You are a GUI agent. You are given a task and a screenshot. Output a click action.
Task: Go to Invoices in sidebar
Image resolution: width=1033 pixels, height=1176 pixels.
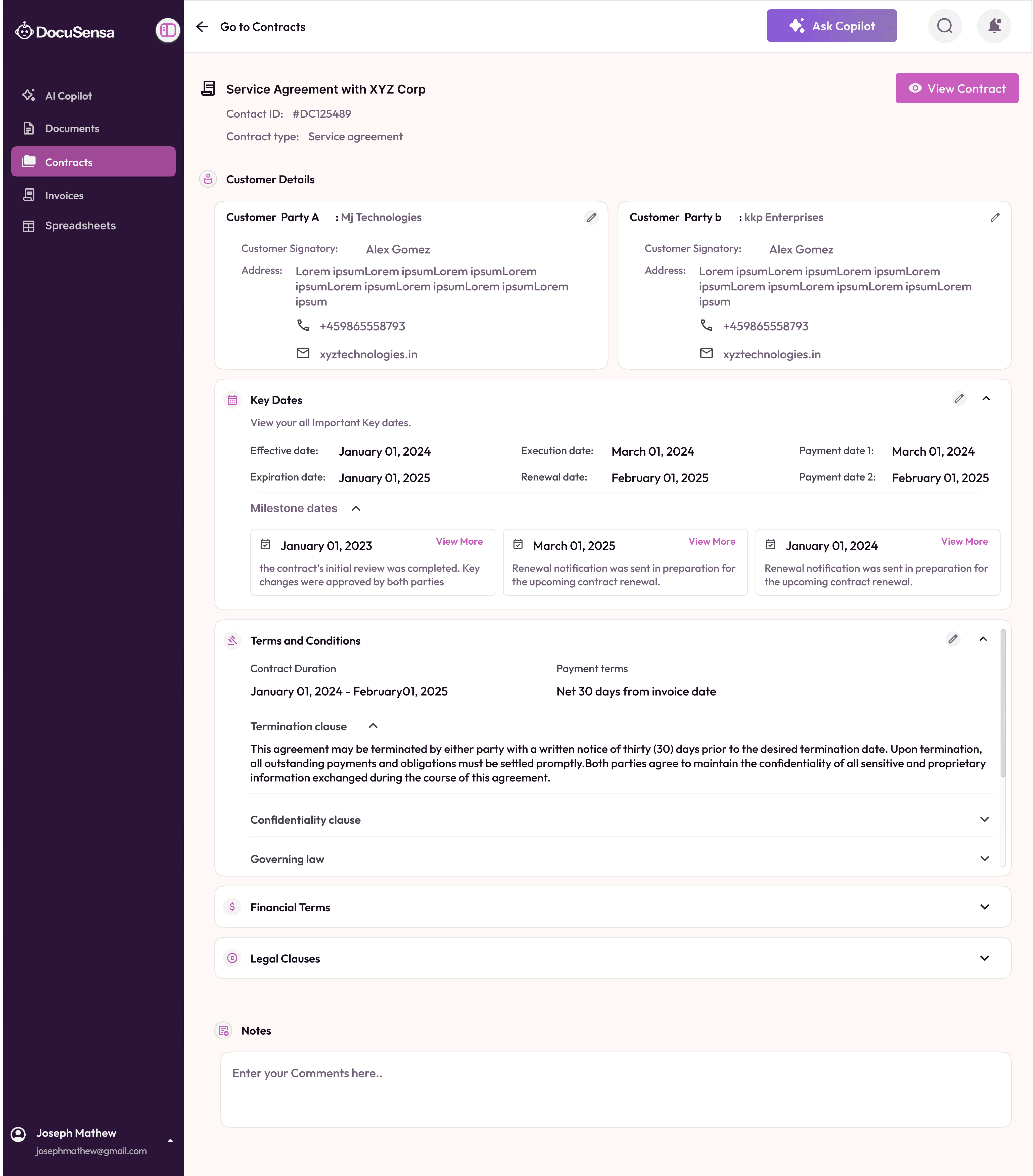(64, 196)
